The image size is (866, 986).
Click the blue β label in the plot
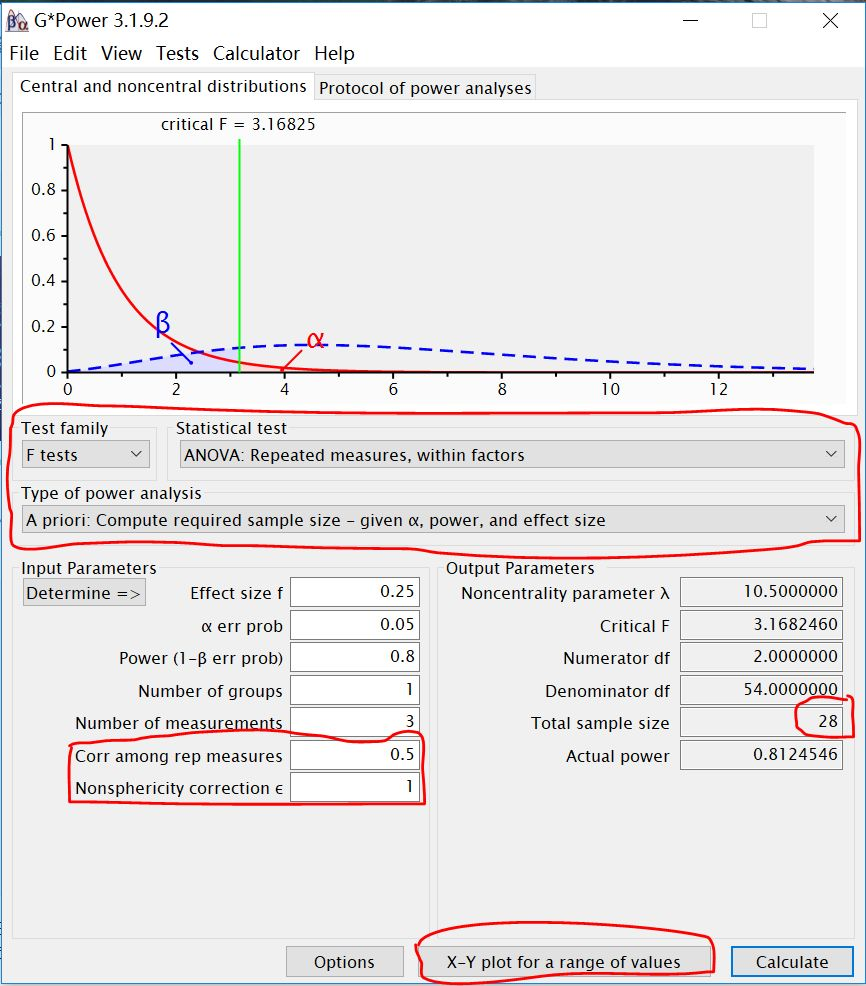(x=163, y=324)
